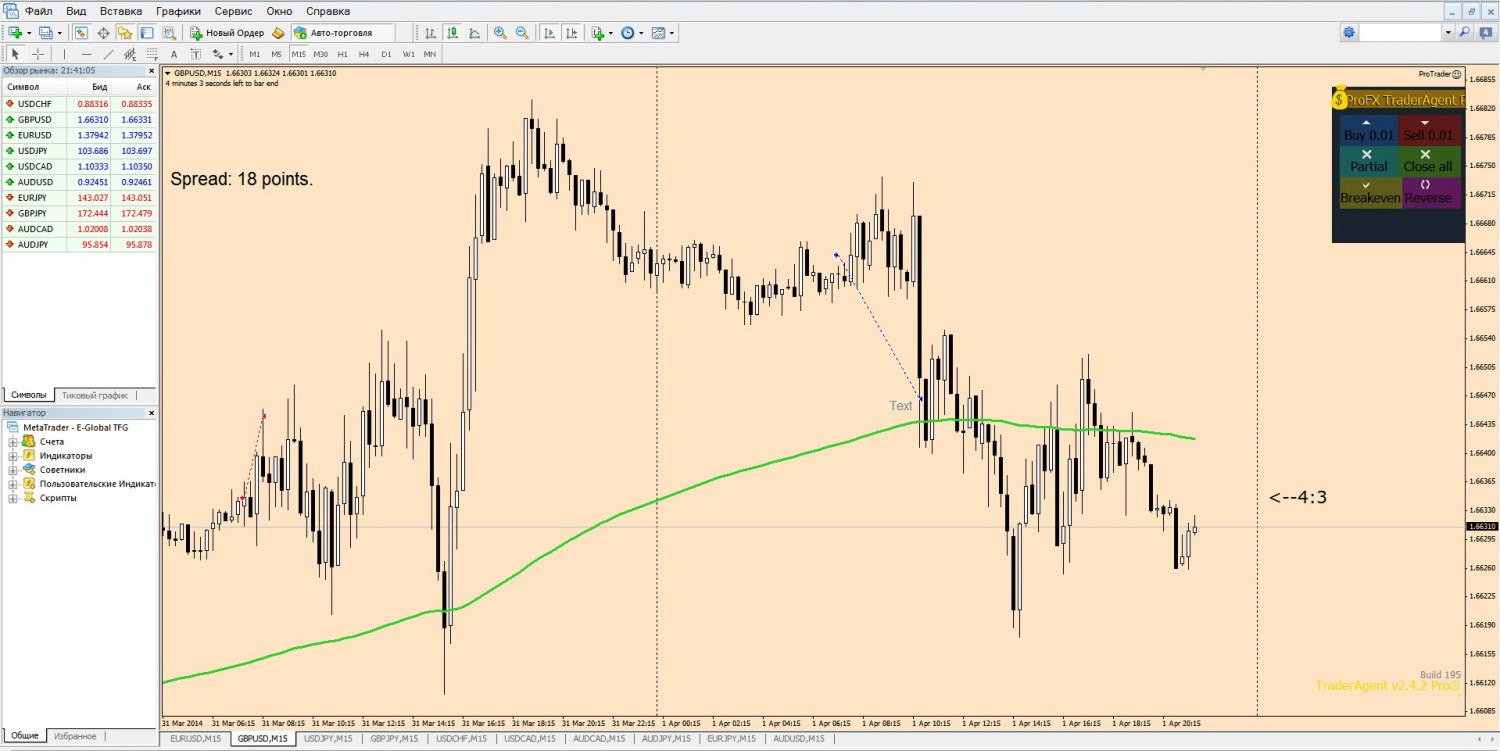Select the Vertical Line drawing tool

[64, 54]
